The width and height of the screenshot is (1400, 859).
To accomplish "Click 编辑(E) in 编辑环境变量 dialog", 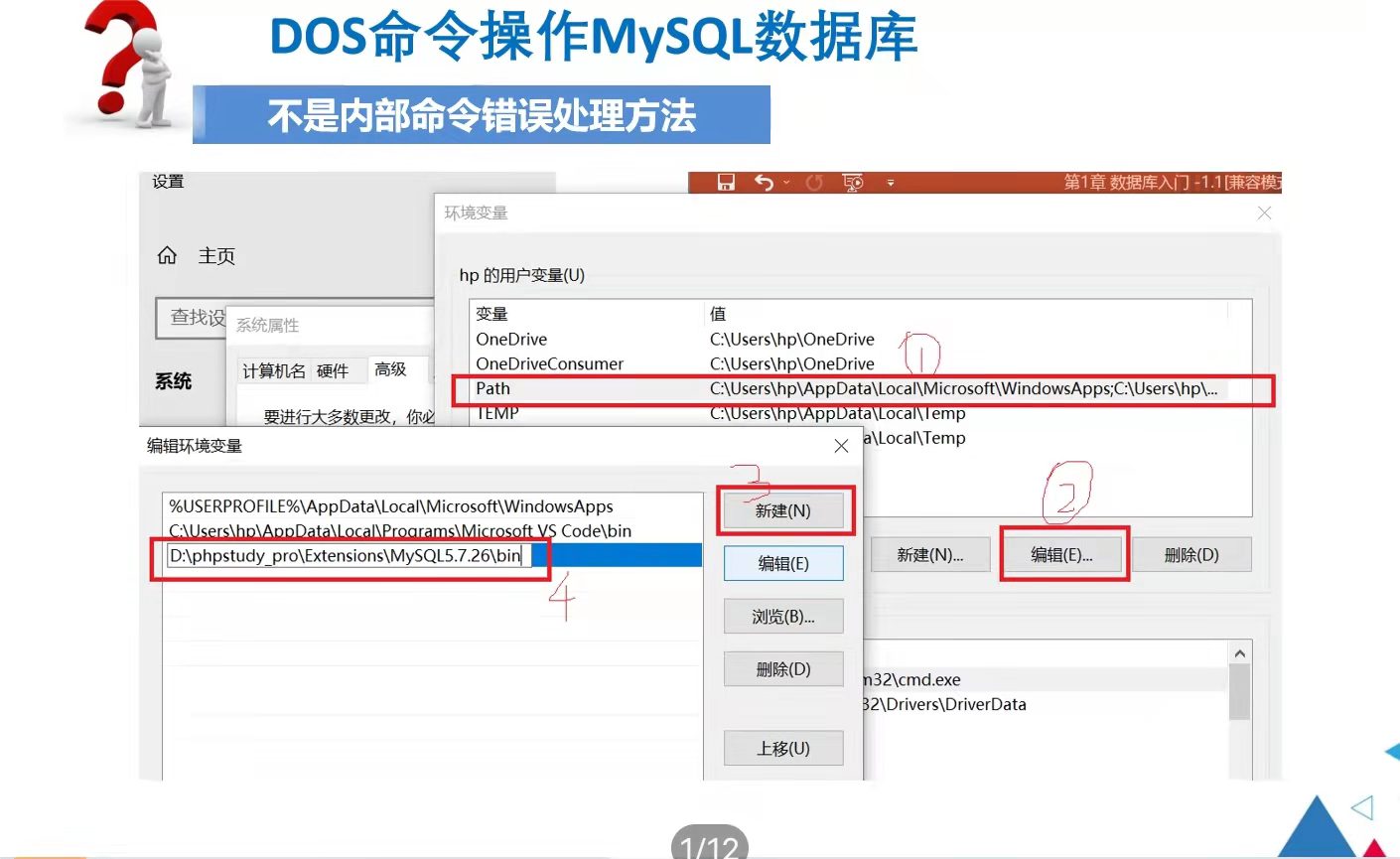I will (783, 564).
